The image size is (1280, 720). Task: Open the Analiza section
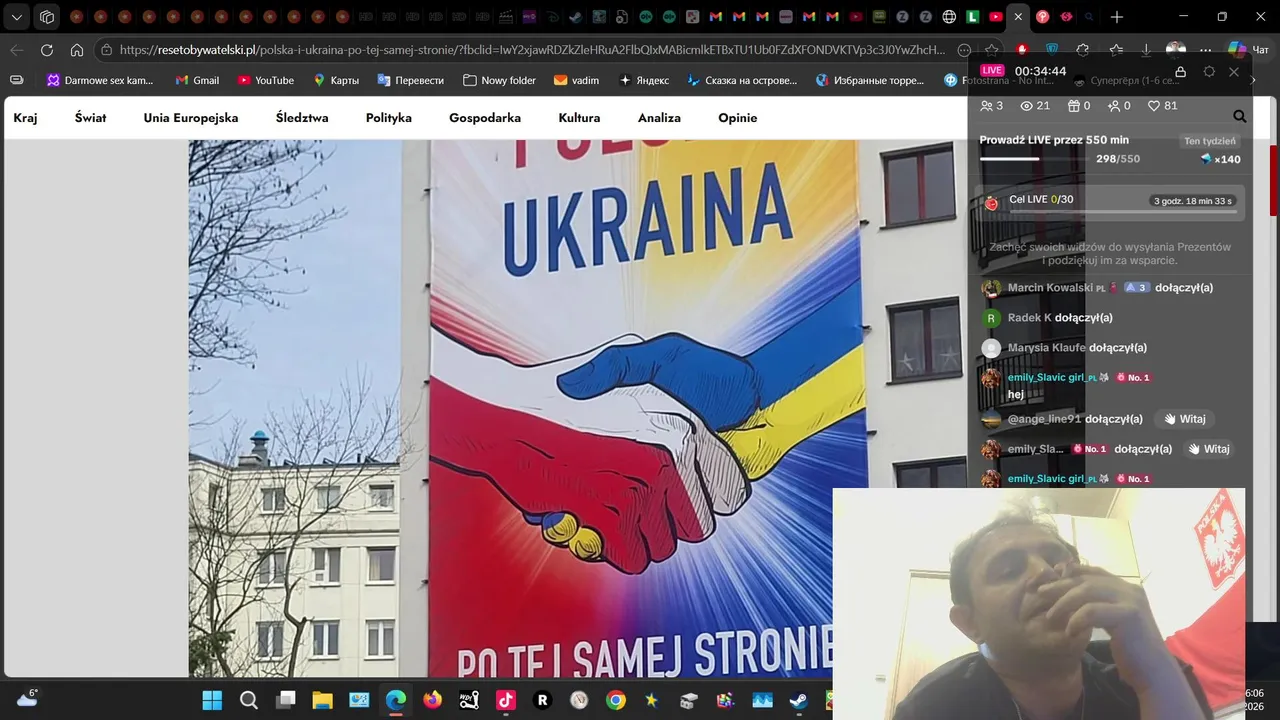[659, 118]
